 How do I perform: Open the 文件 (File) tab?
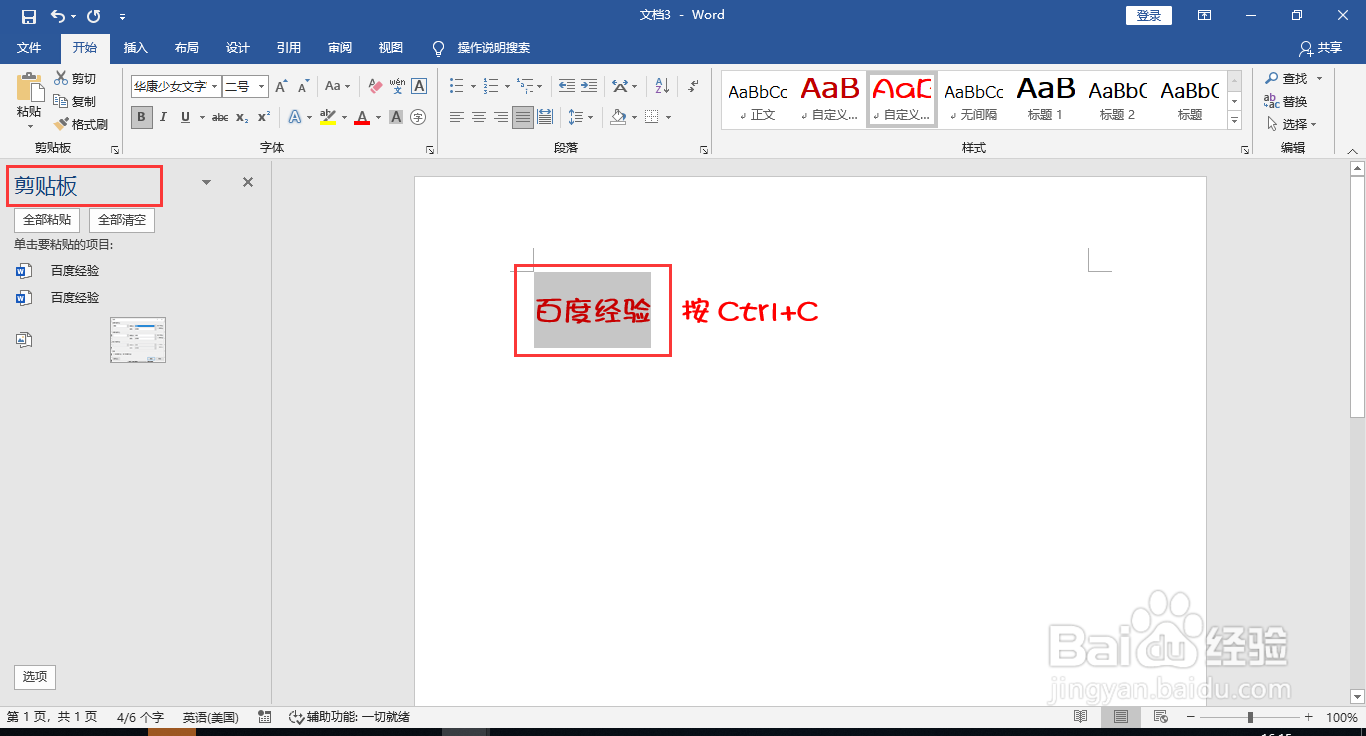[x=29, y=48]
